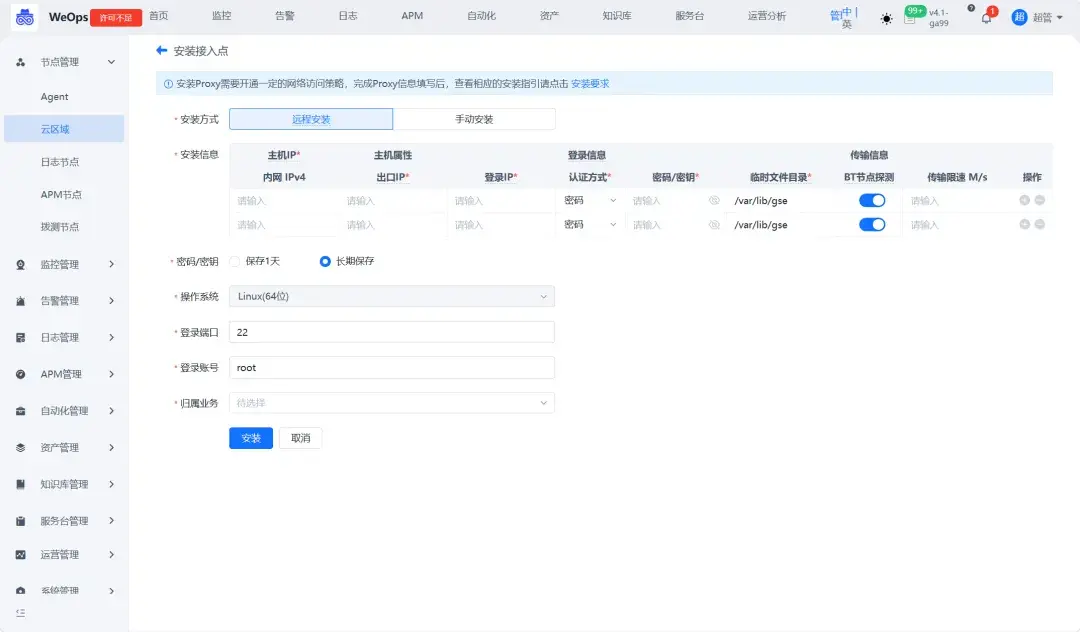
Task: Click the 自动化管理 sidebar icon
Action: [21, 411]
